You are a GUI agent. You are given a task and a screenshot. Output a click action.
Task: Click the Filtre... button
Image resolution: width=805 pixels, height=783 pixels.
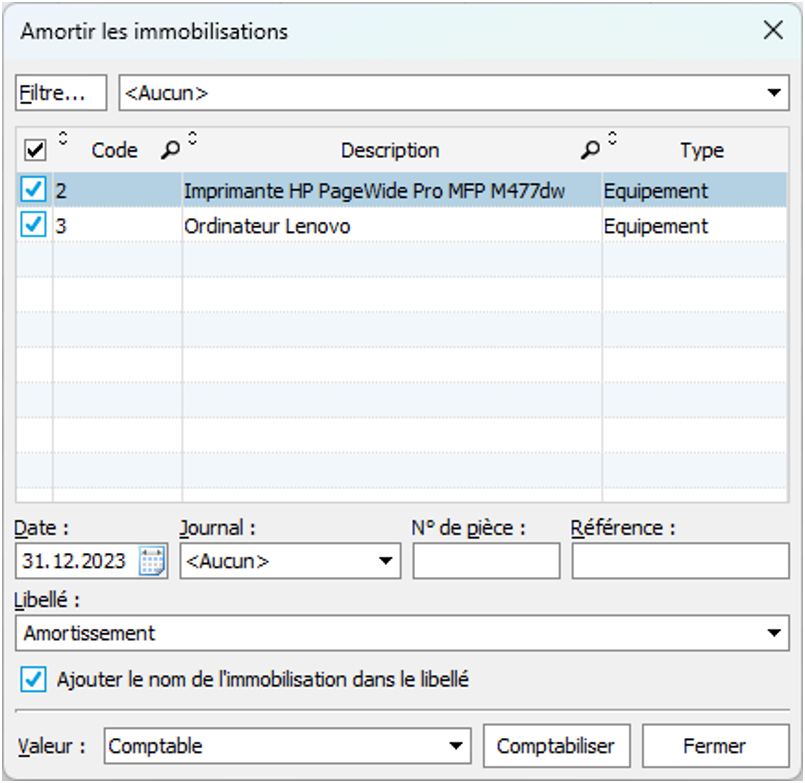61,93
